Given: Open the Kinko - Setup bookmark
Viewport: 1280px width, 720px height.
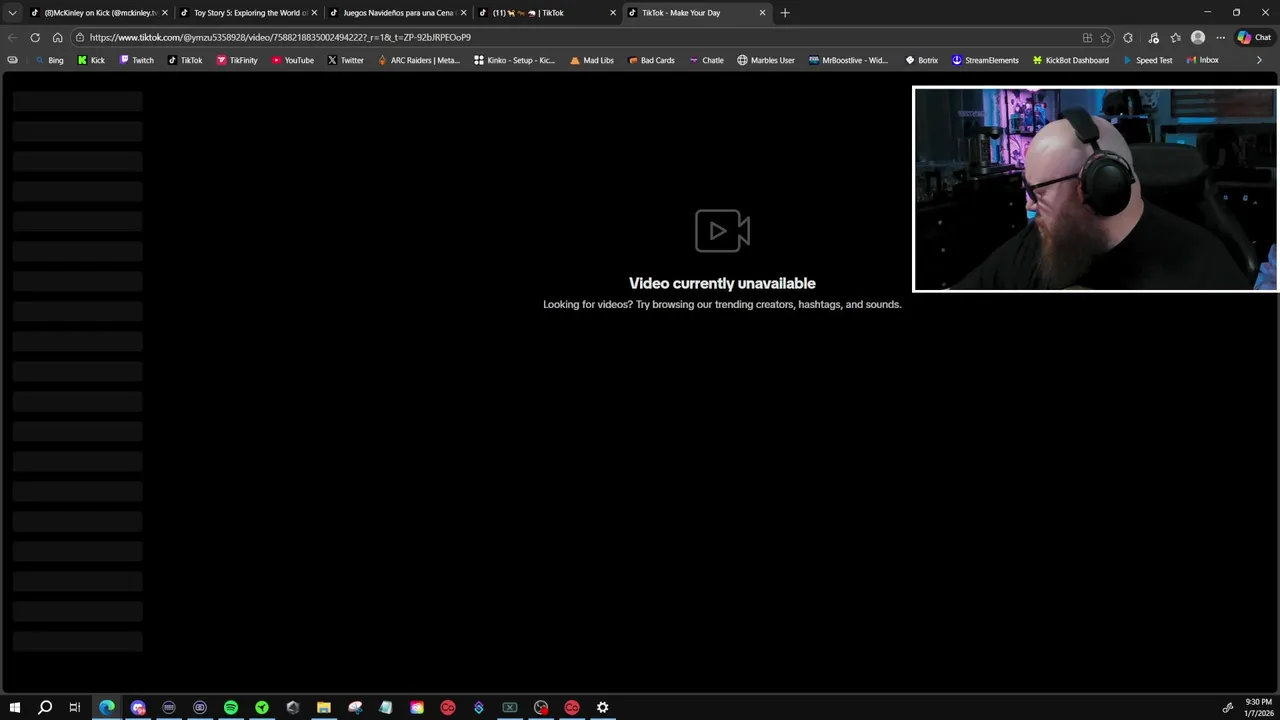Looking at the screenshot, I should click(515, 60).
